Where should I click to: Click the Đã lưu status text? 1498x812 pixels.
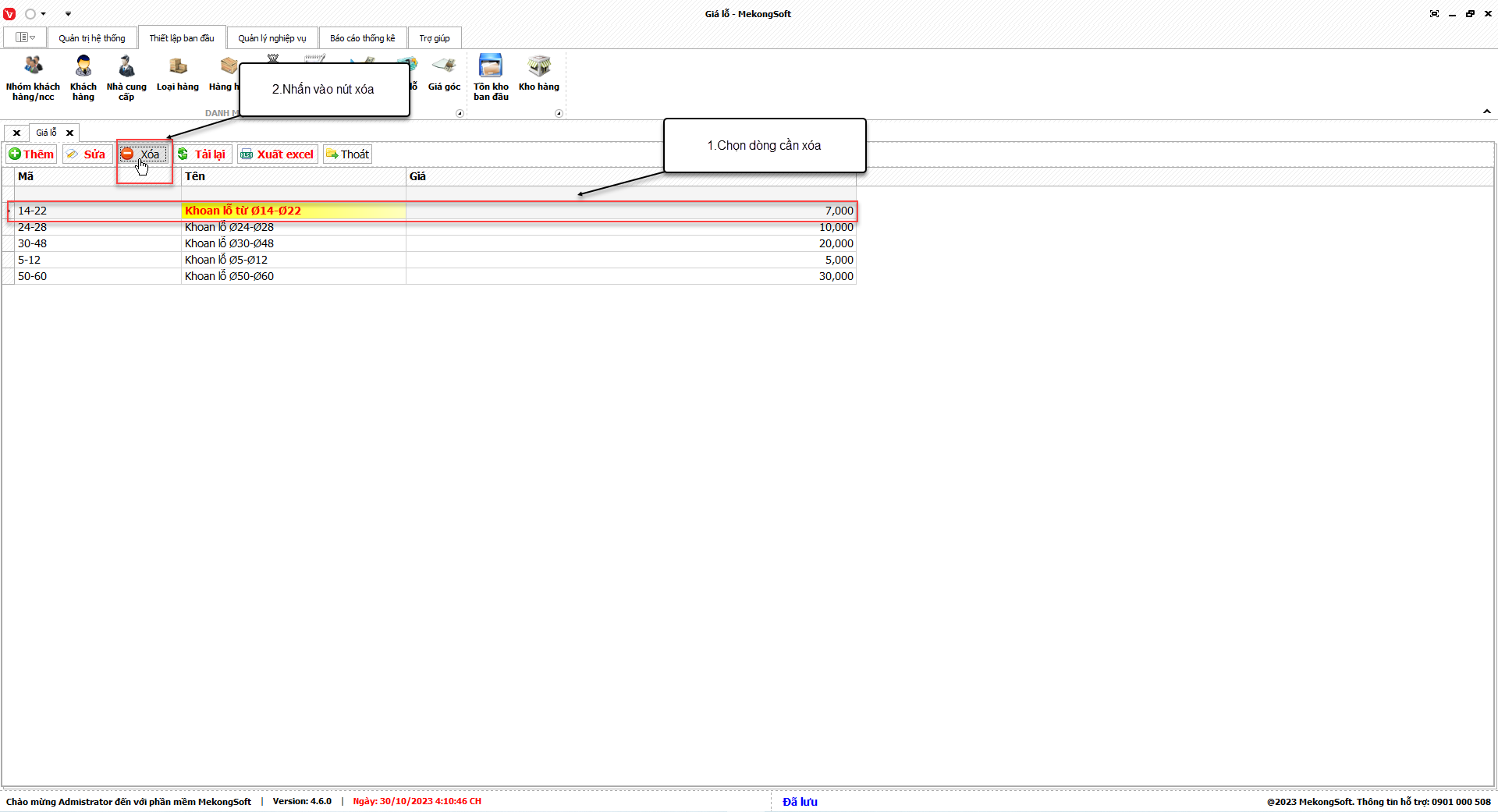click(x=800, y=802)
